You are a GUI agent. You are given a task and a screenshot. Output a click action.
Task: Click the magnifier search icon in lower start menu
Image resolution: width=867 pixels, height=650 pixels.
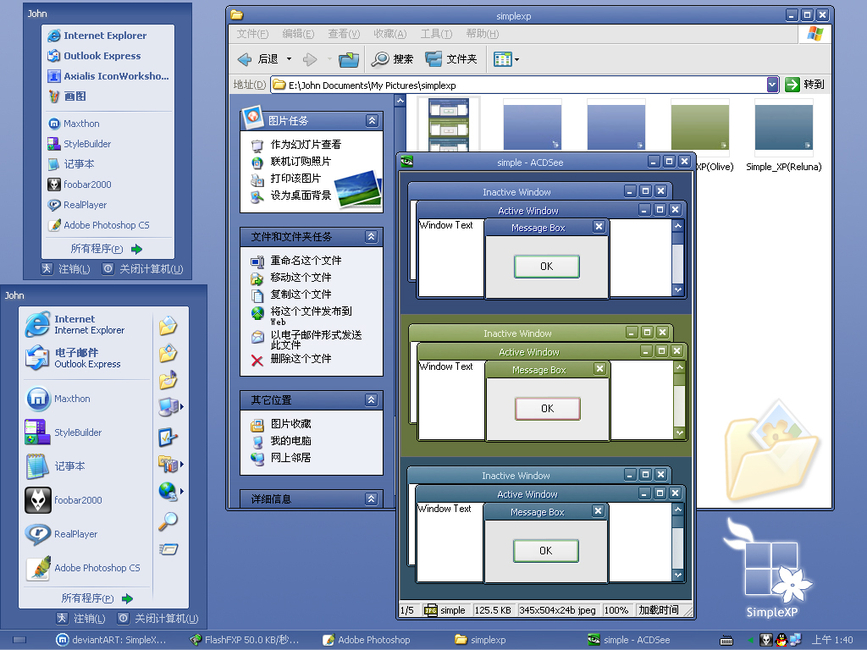(x=168, y=521)
